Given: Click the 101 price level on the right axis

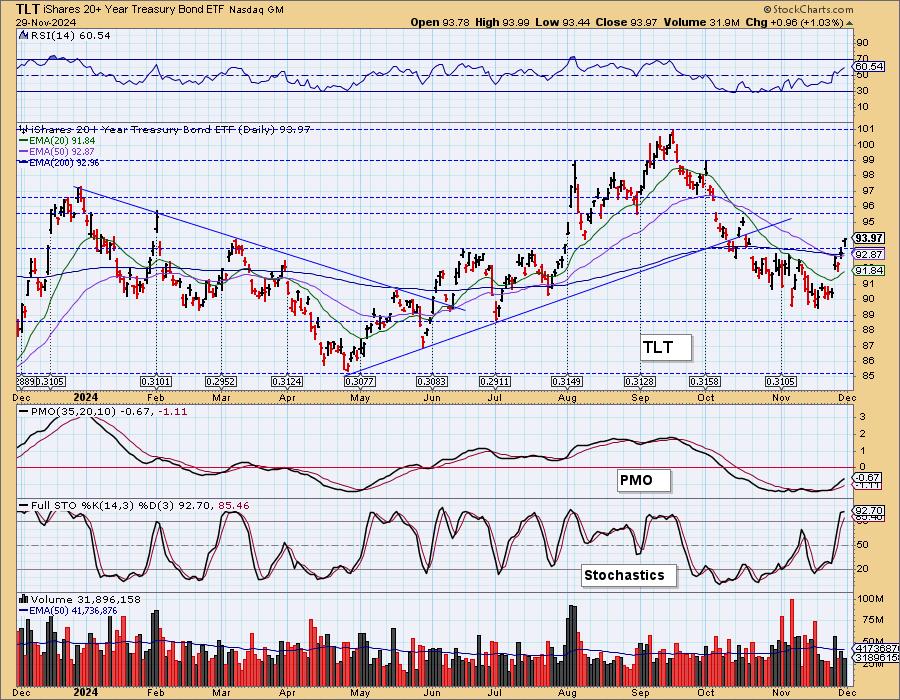Looking at the screenshot, I should [x=866, y=129].
